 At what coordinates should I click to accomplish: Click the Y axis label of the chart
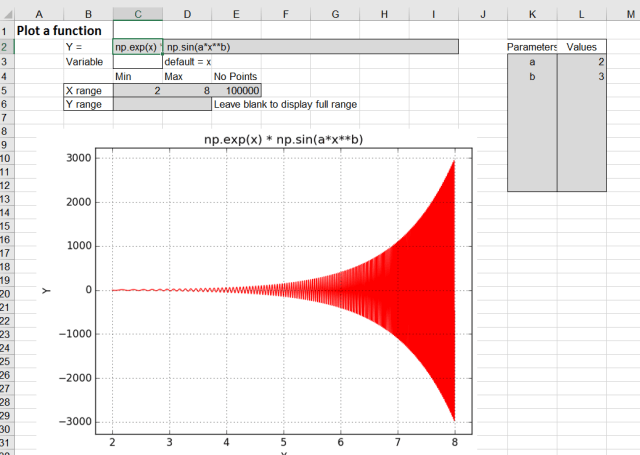click(x=46, y=290)
